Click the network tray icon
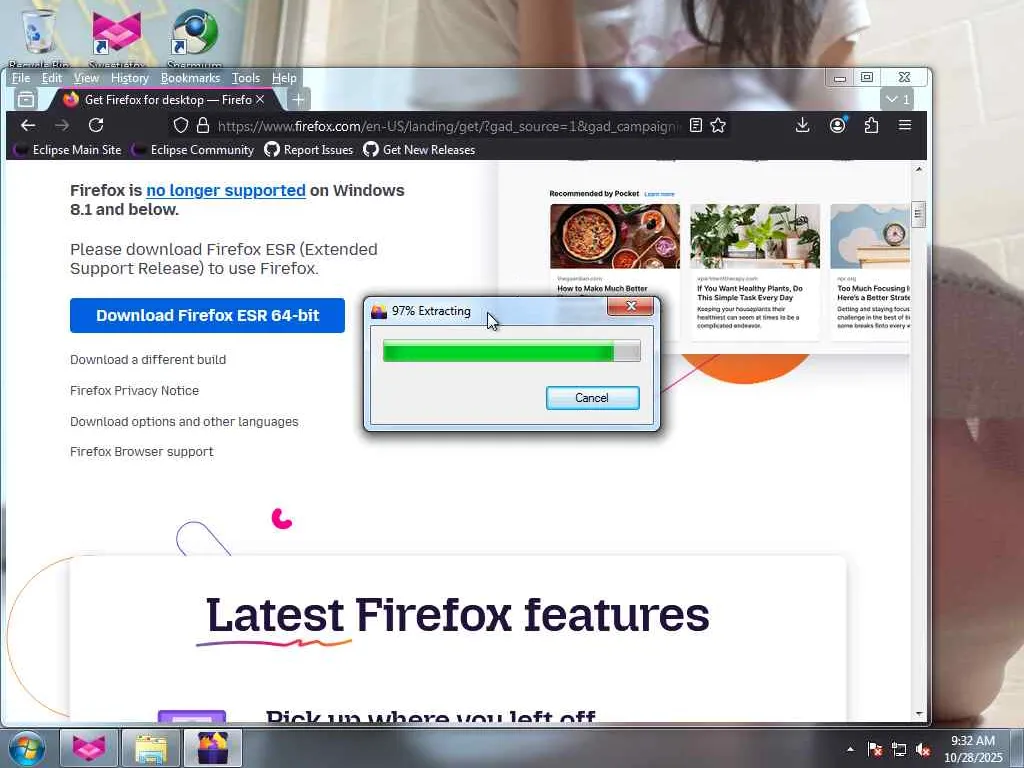Screen dimensions: 1024x768 point(899,749)
